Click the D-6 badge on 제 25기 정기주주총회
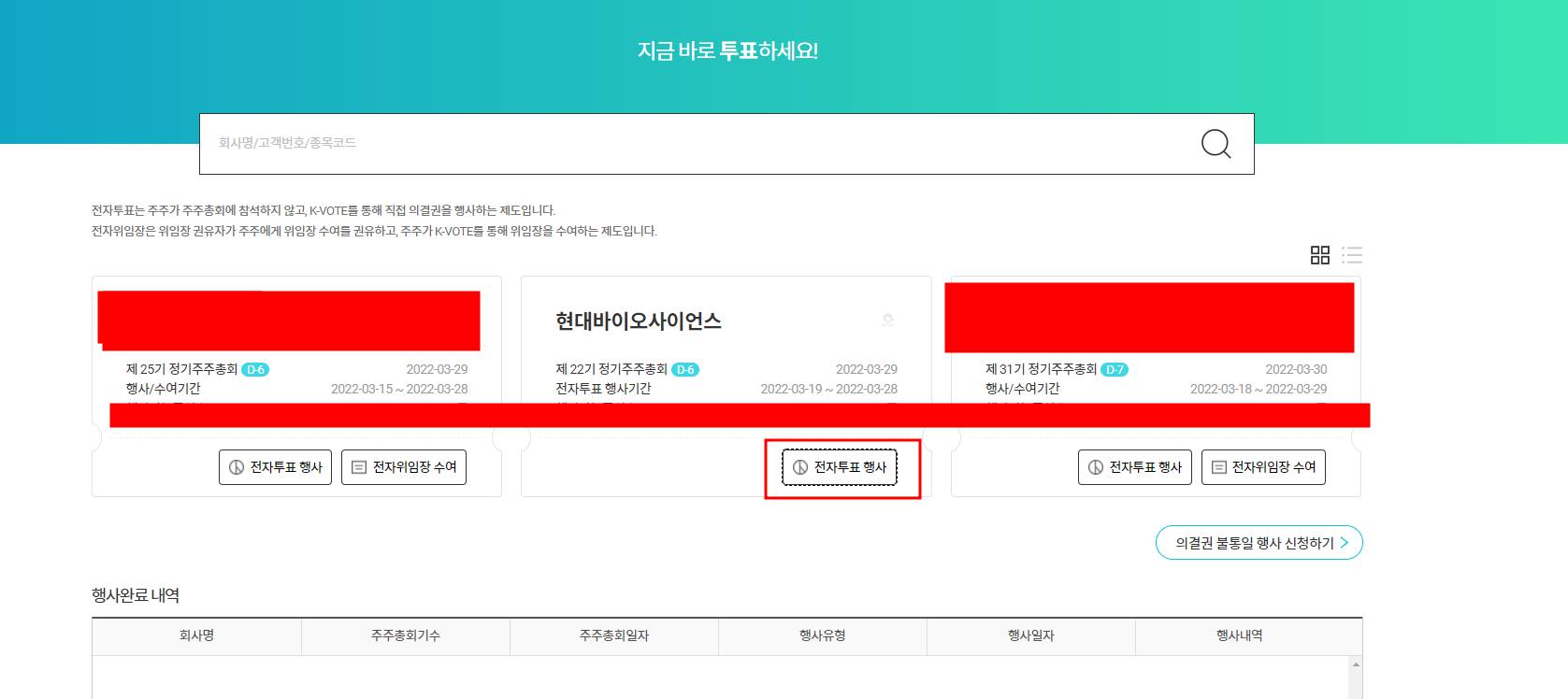Viewport: 1568px width, 699px height. pyautogui.click(x=255, y=370)
